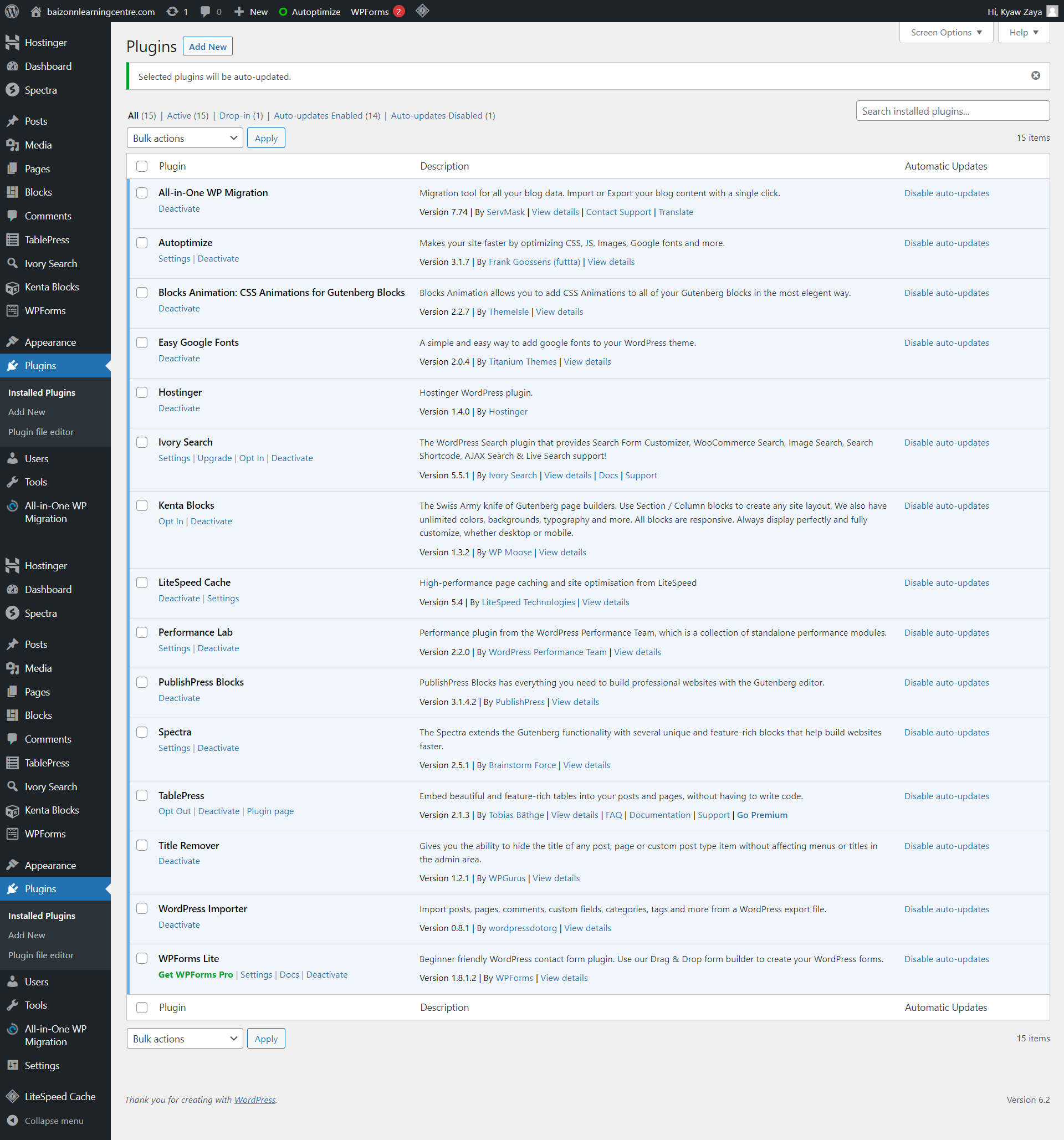Image resolution: width=1064 pixels, height=1140 pixels.
Task: Disable auto-updates for Spectra plugin
Action: tap(947, 732)
